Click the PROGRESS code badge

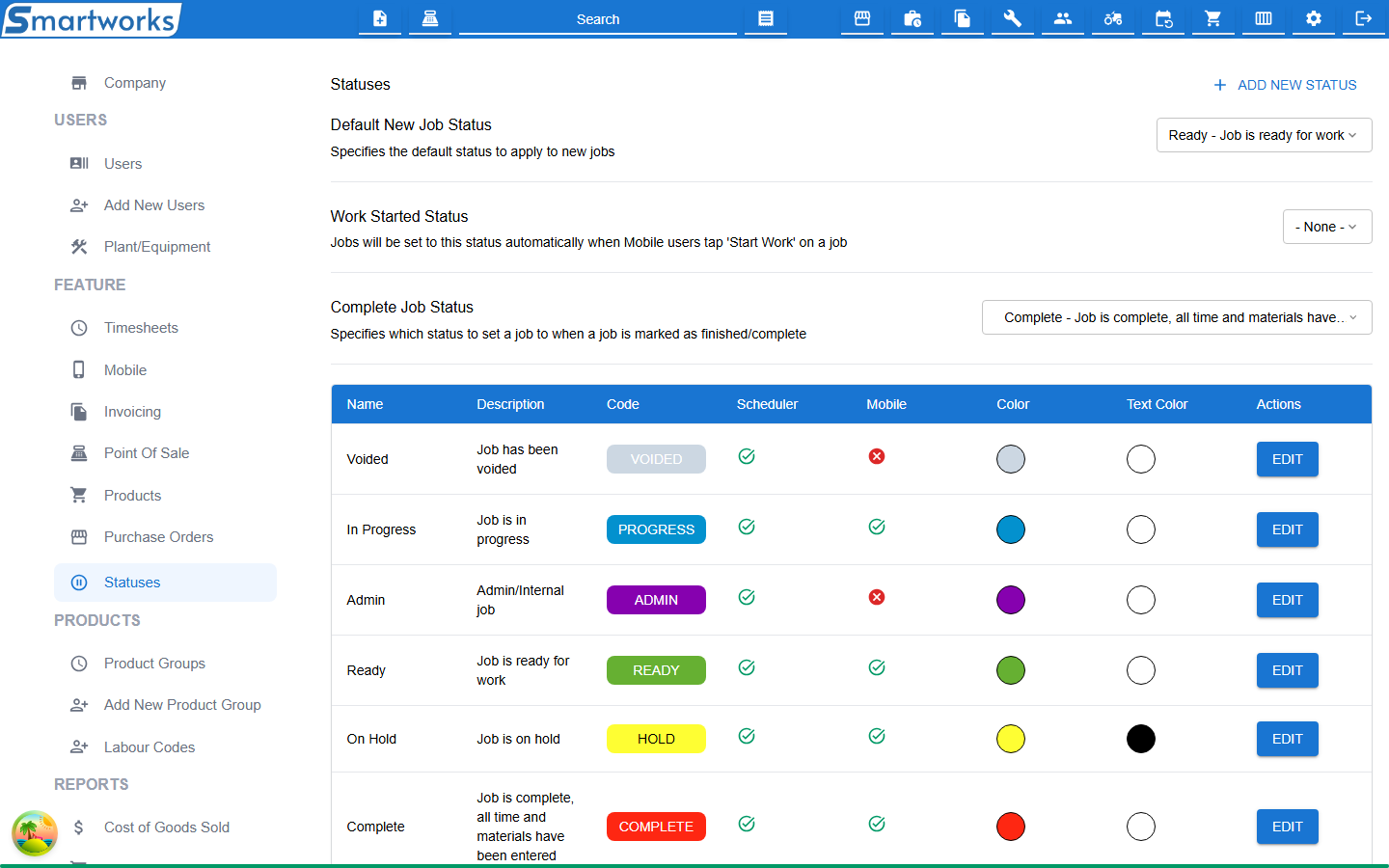(656, 529)
